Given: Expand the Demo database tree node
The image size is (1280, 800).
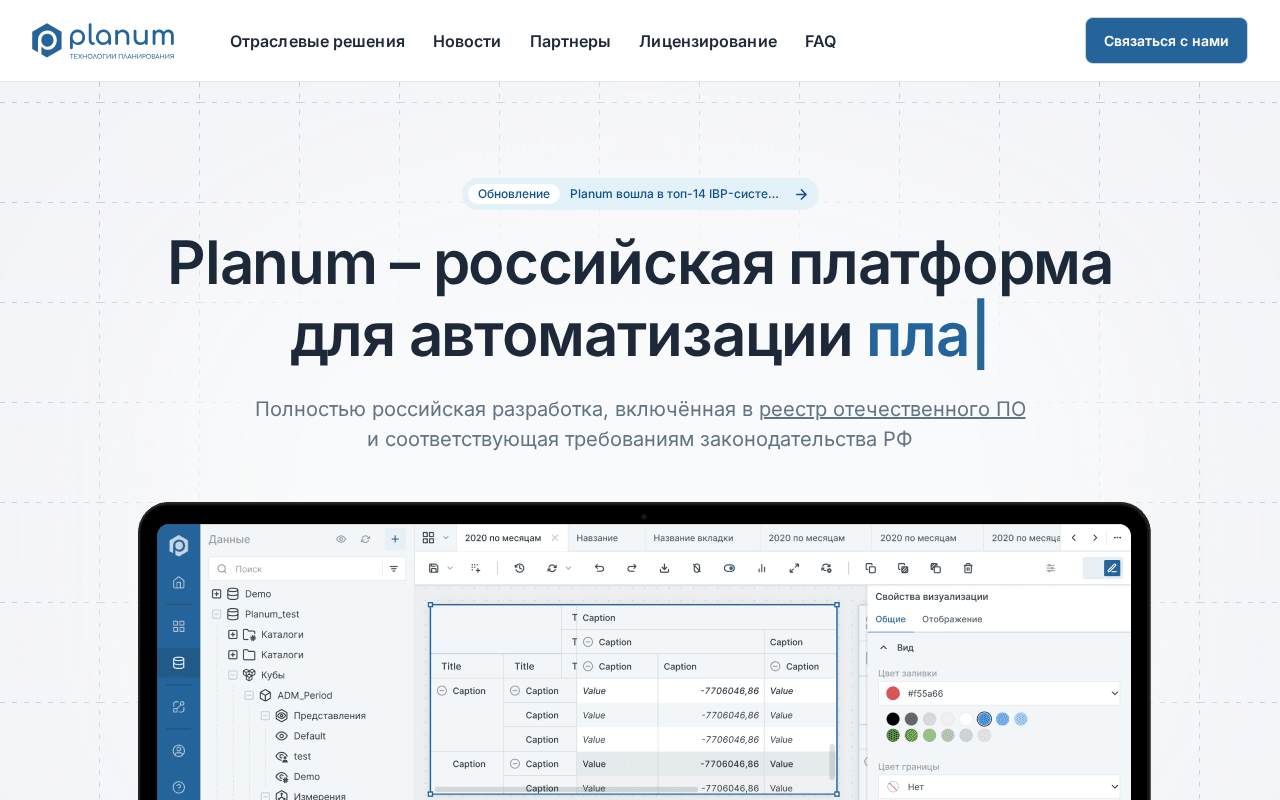Looking at the screenshot, I should click(x=216, y=594).
